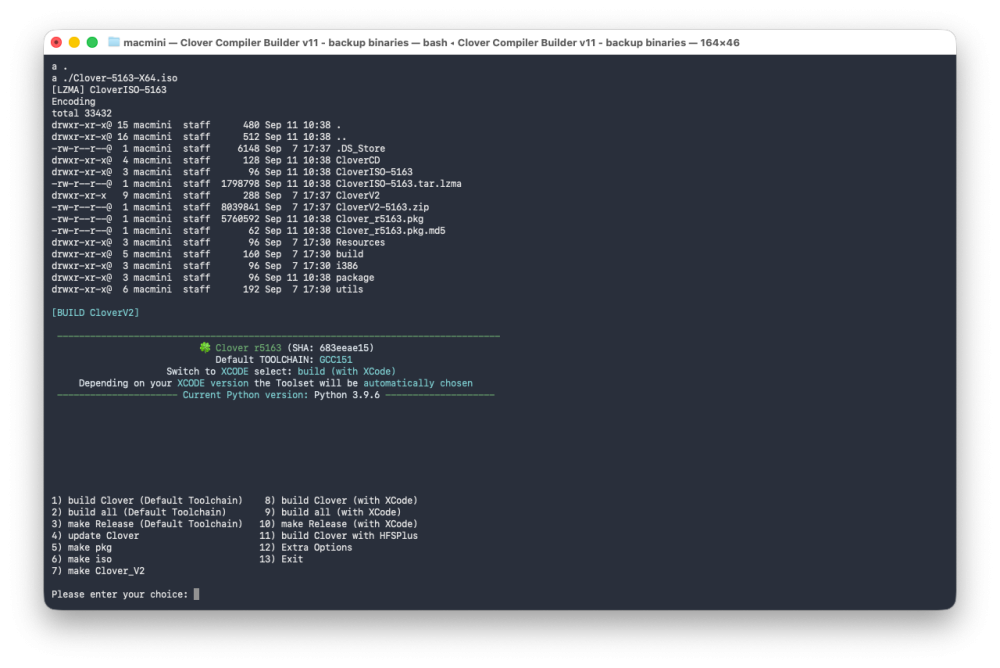Click menu option '13) Exit'
Viewport: 1000px width, 668px height.
(x=281, y=559)
